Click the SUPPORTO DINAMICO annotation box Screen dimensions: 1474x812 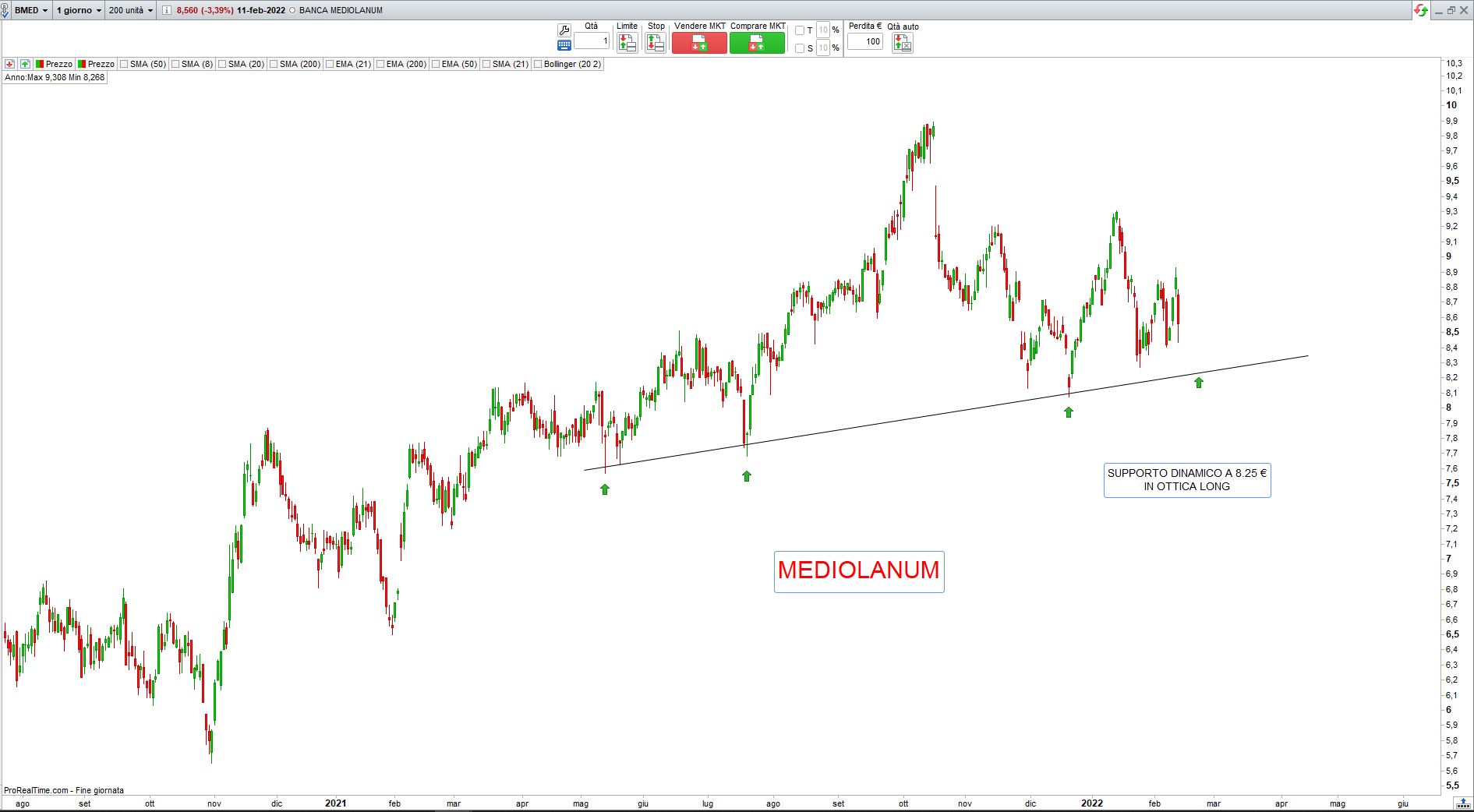tap(1186, 480)
